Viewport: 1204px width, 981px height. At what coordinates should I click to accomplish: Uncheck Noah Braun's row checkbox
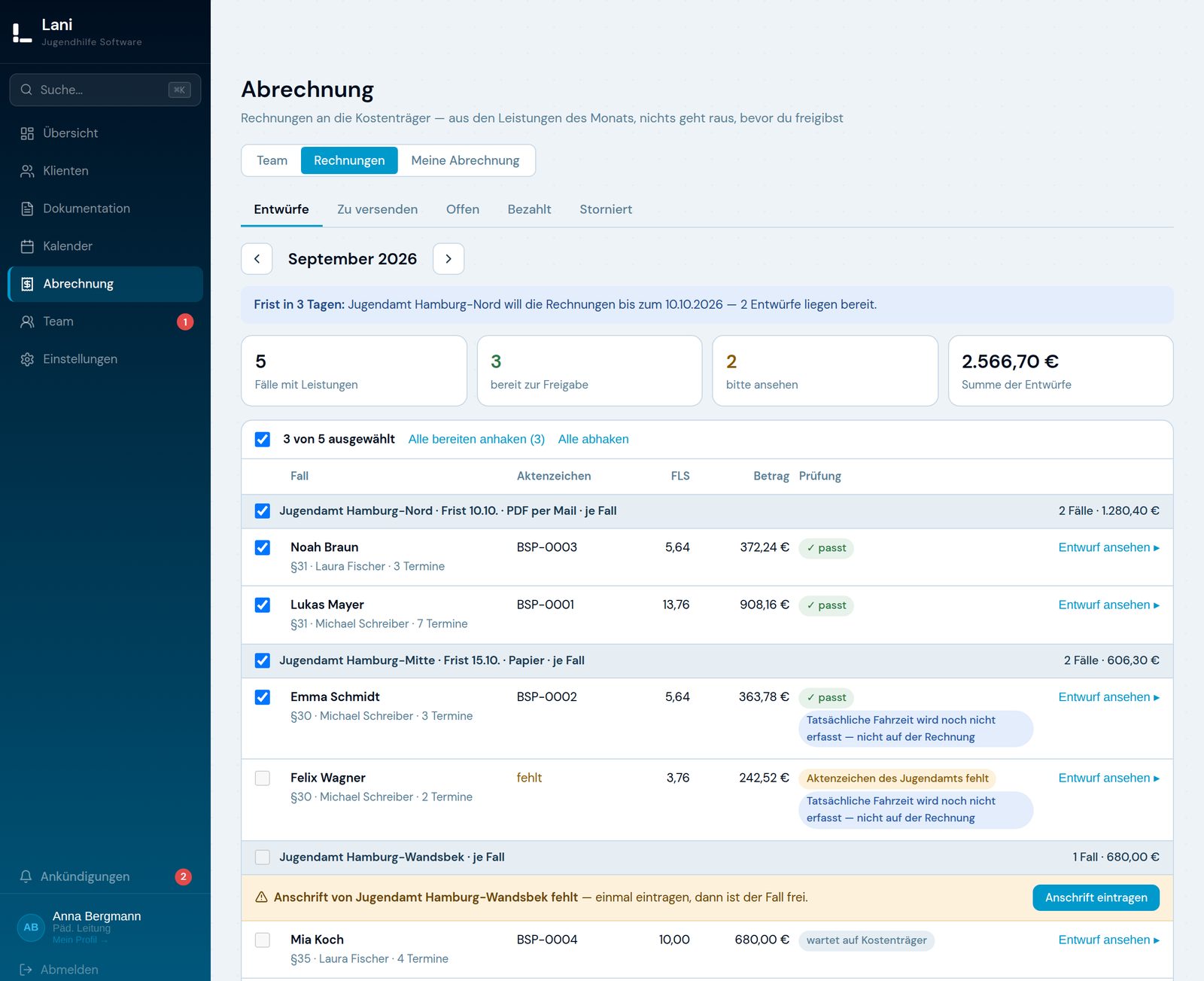(263, 547)
